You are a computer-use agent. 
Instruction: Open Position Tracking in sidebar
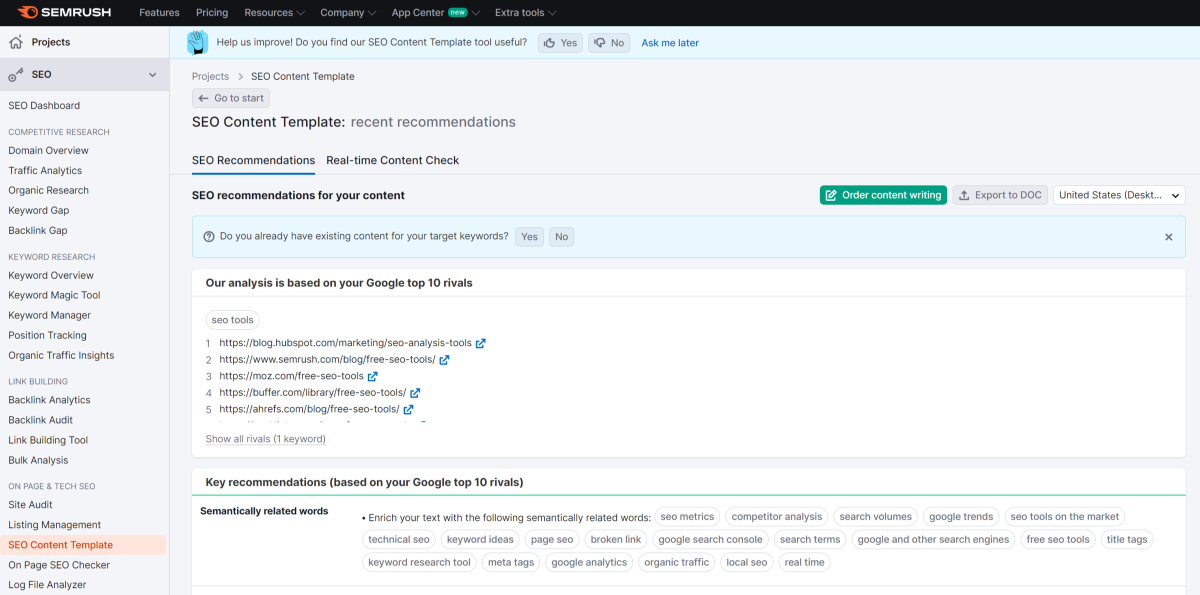tap(47, 335)
